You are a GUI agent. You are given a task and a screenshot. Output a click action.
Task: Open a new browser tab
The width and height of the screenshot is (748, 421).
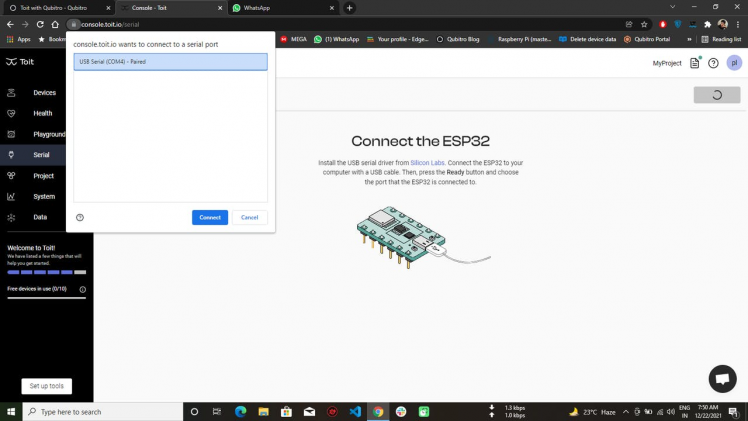tap(350, 8)
